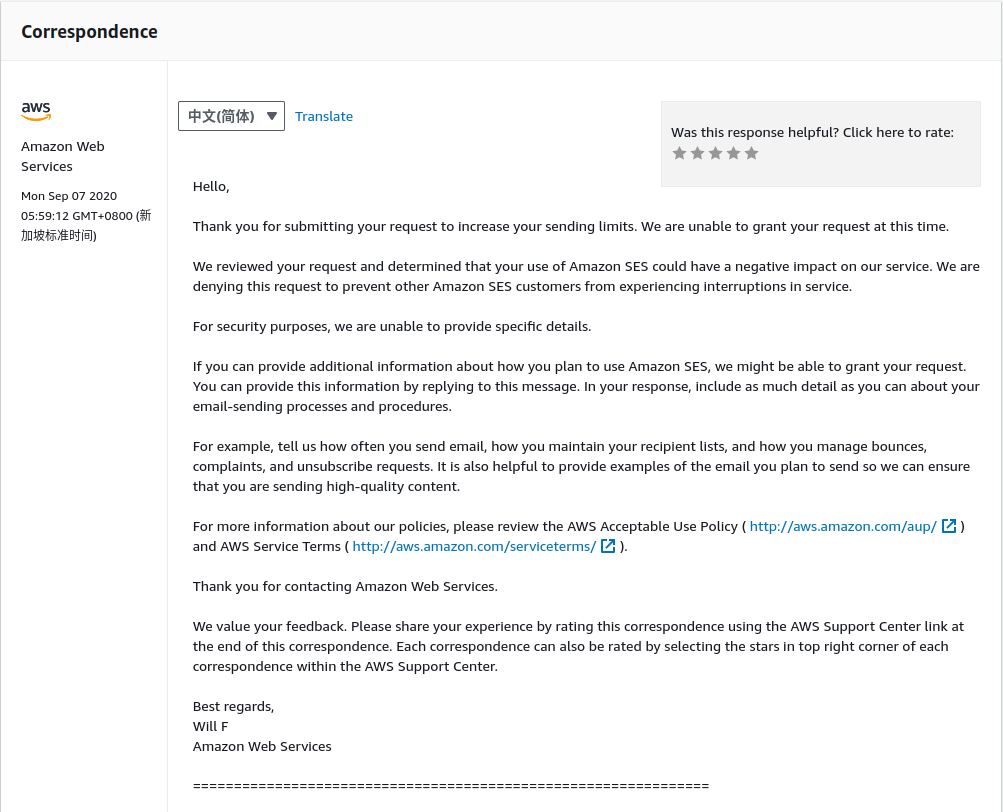Click external-link icon beside the AUP URL

click(949, 526)
